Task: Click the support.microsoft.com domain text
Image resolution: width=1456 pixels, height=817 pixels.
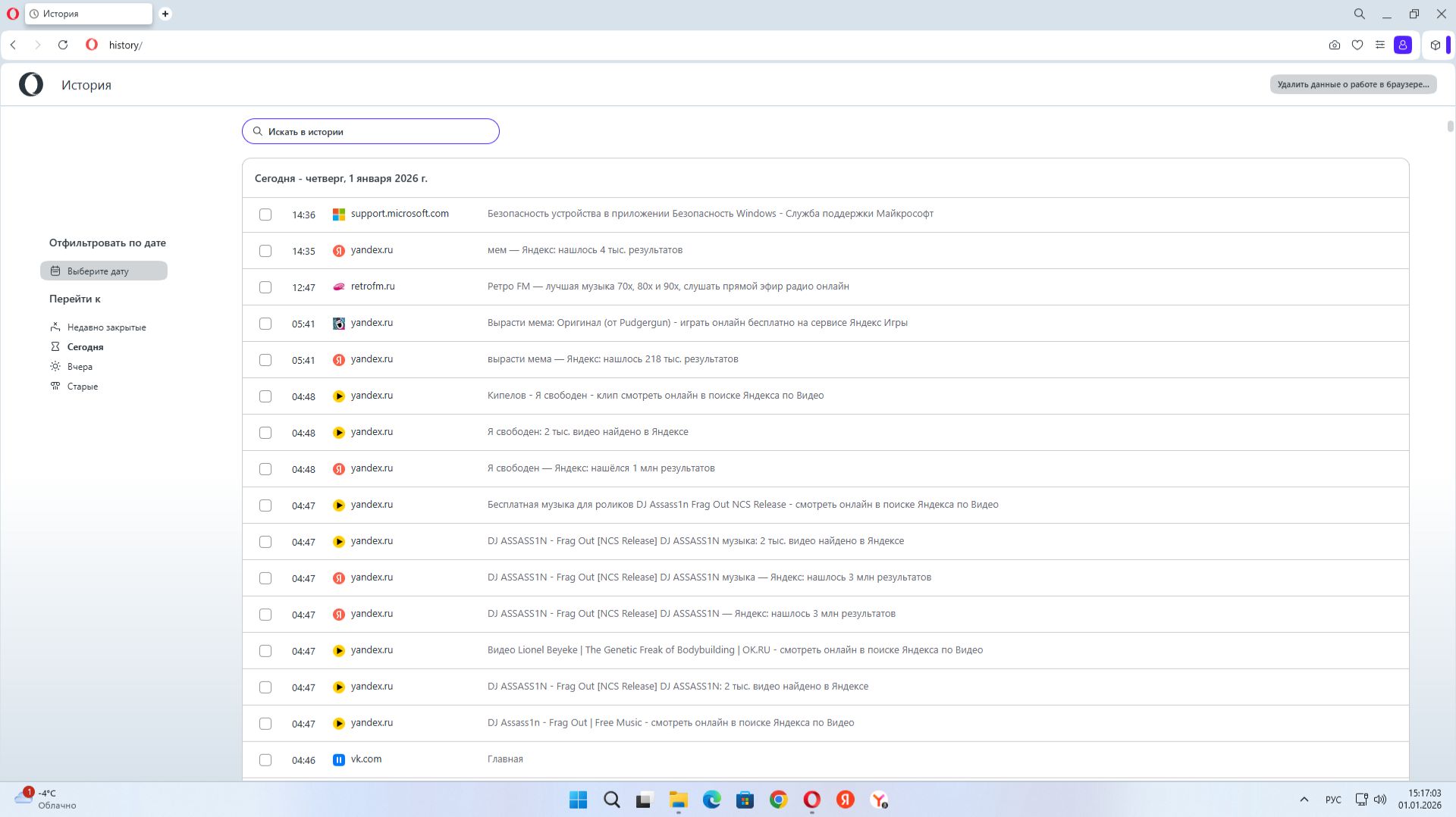Action: (400, 214)
